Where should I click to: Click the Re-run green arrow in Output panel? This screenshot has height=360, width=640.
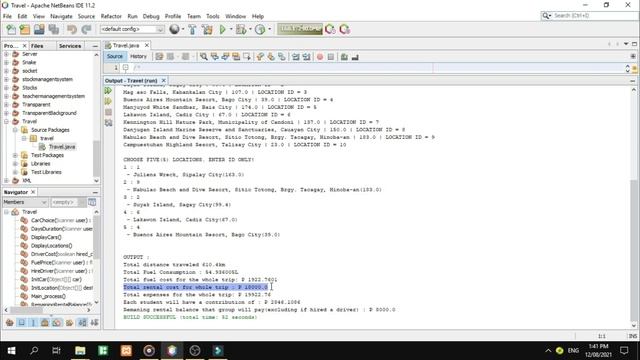tap(108, 91)
